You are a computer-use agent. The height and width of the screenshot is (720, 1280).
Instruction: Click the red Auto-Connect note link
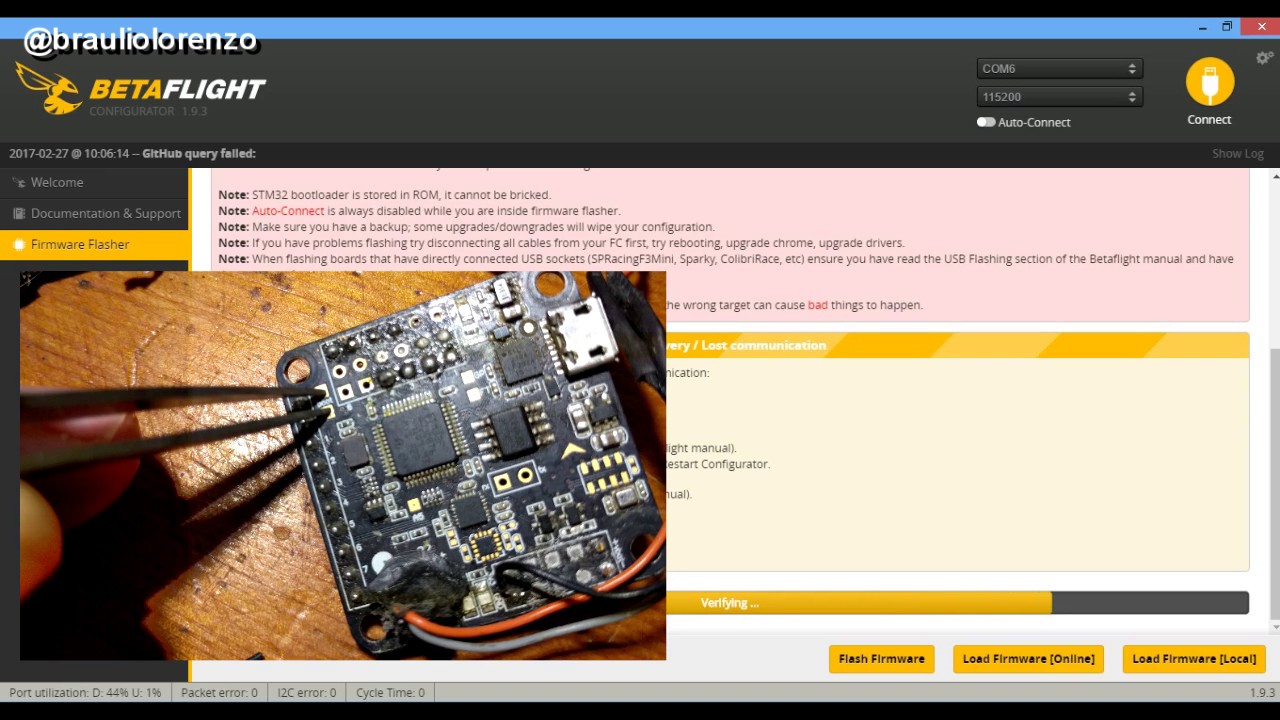(x=288, y=211)
